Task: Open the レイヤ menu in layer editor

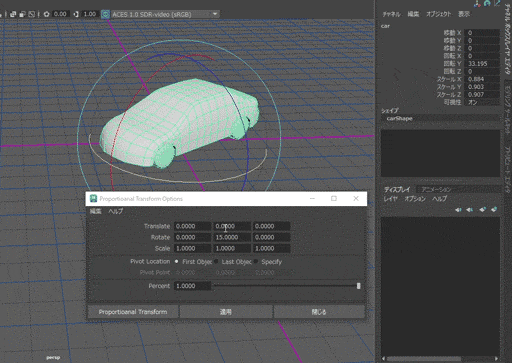Action: point(390,199)
